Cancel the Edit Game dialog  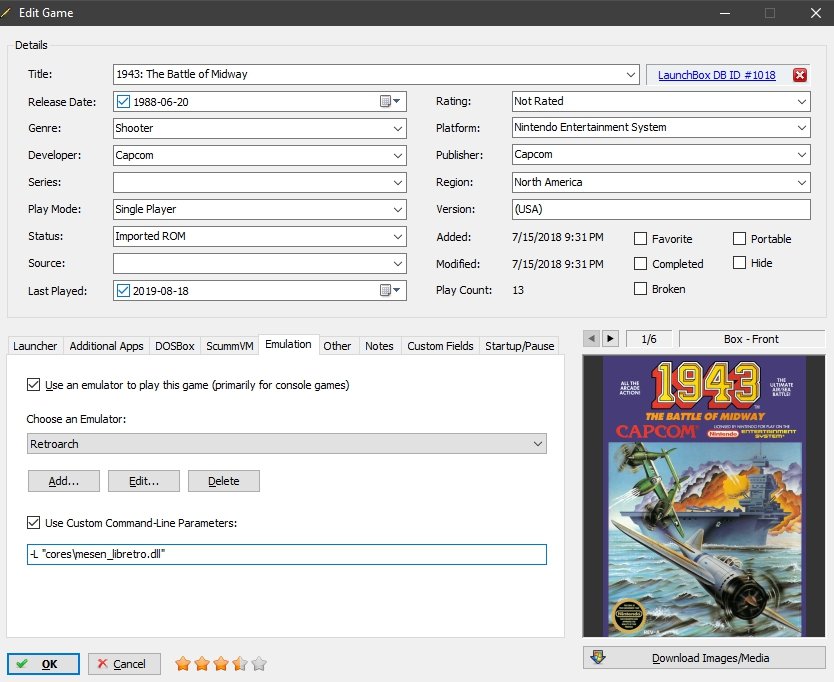coord(124,664)
